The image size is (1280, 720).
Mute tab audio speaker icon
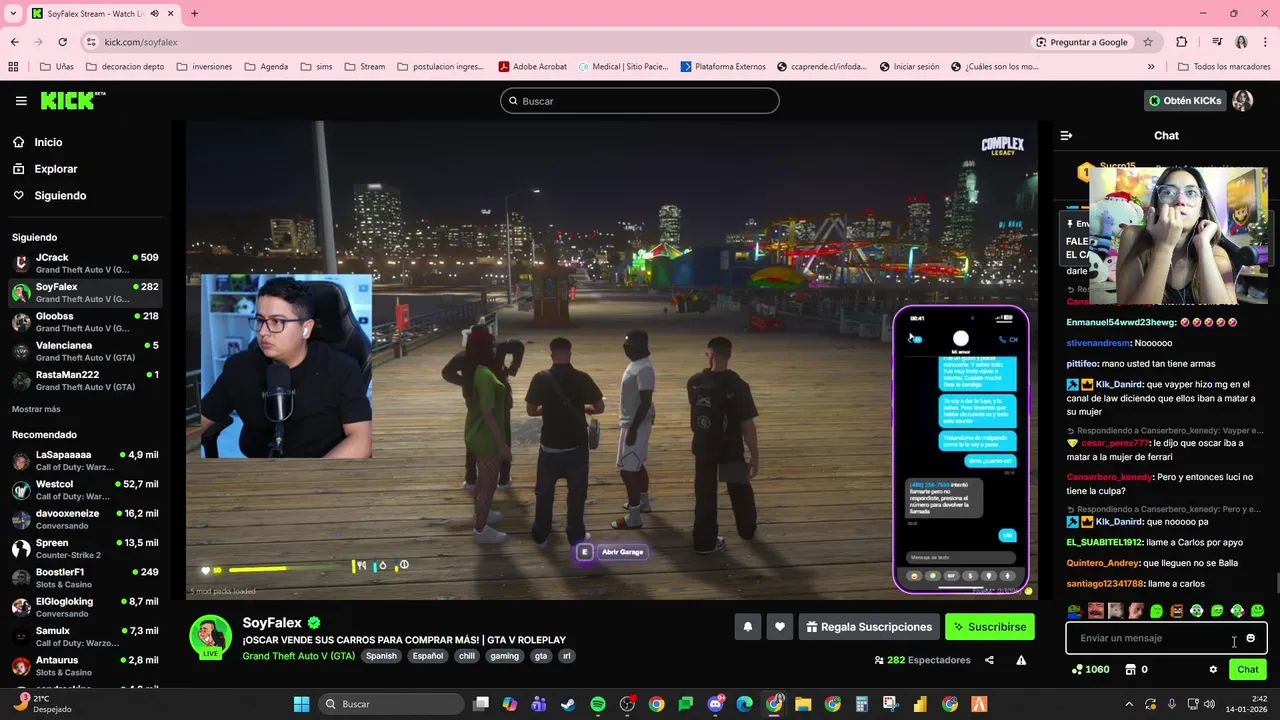pyautogui.click(x=155, y=13)
